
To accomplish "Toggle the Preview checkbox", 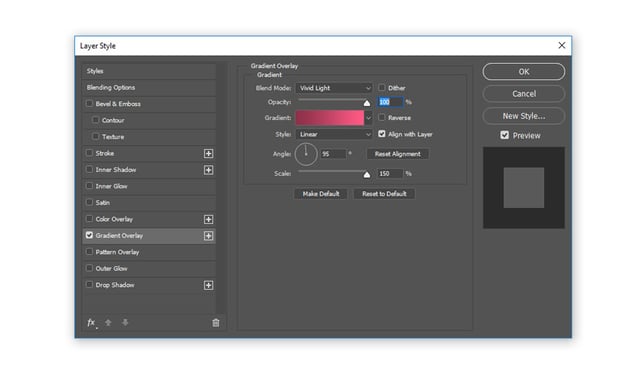I will (x=505, y=135).
